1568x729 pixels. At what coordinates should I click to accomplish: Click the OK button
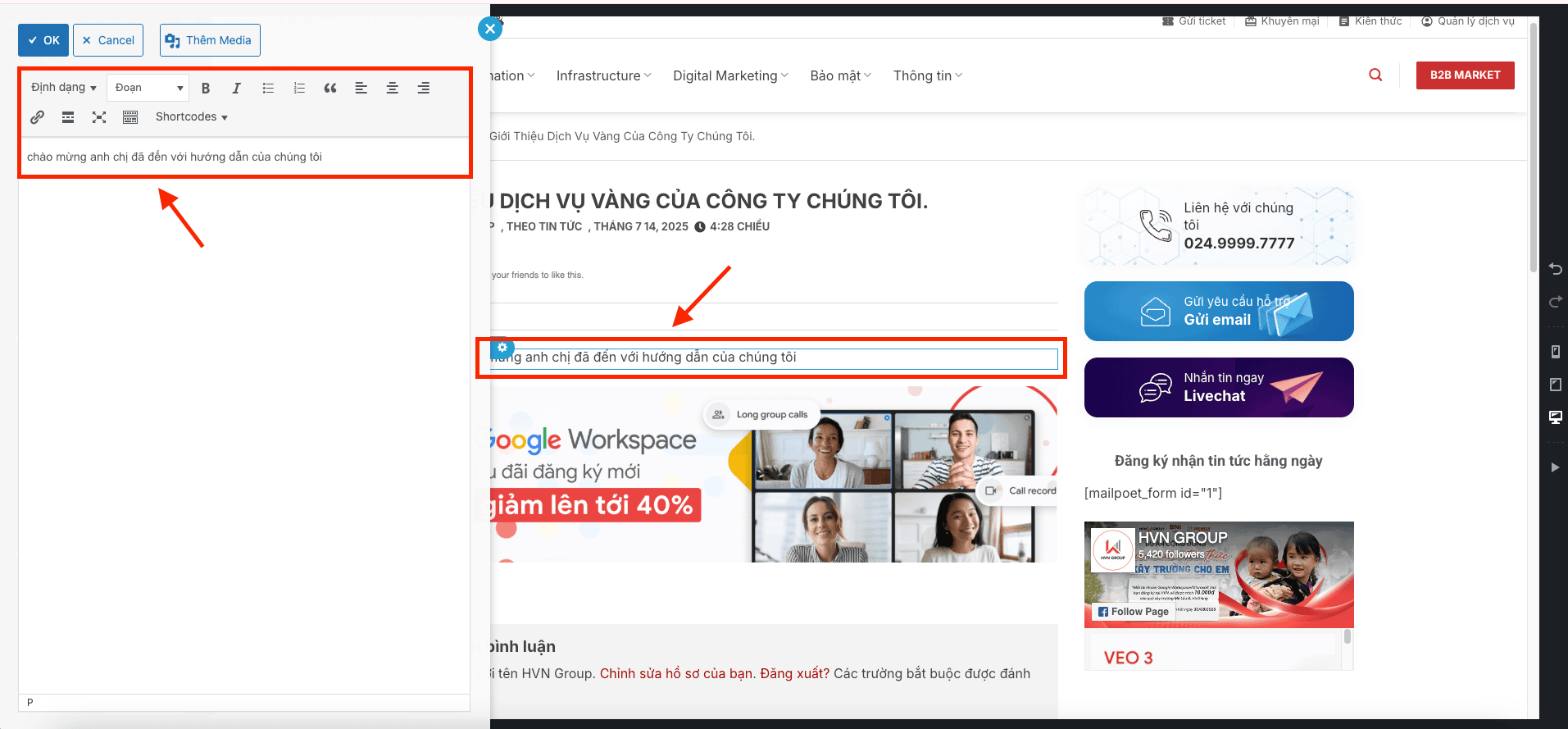point(43,40)
